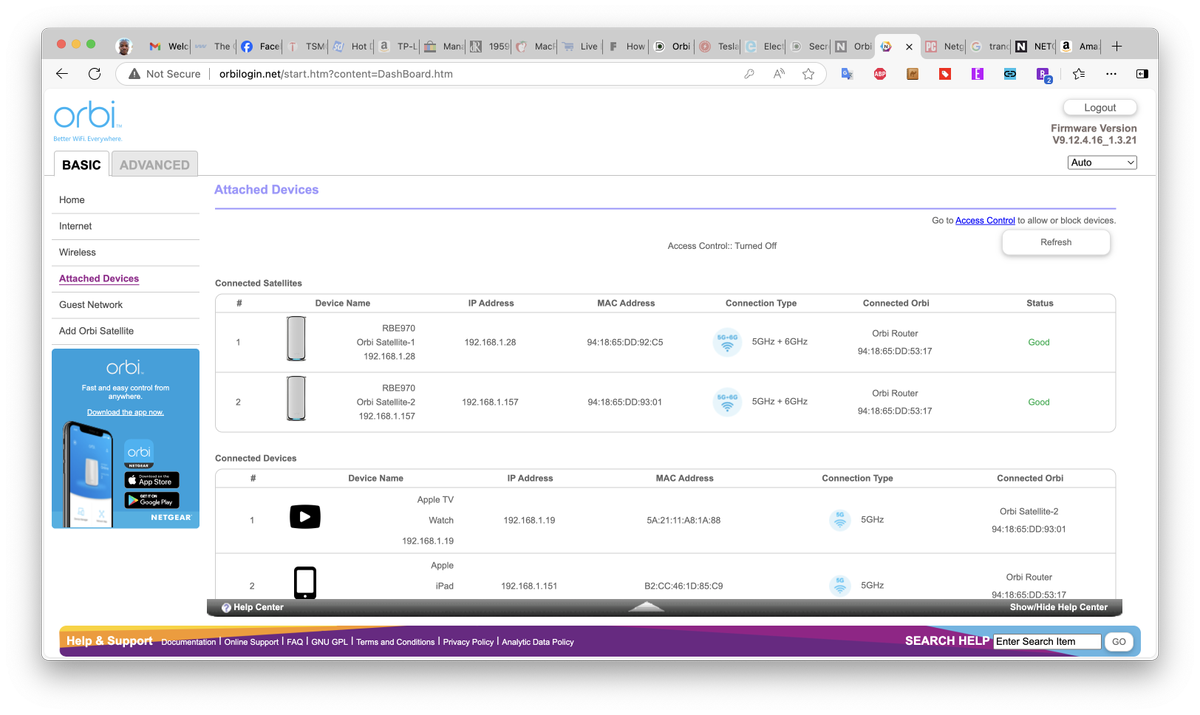The width and height of the screenshot is (1200, 715).
Task: Open the FAQ link
Action: point(295,642)
